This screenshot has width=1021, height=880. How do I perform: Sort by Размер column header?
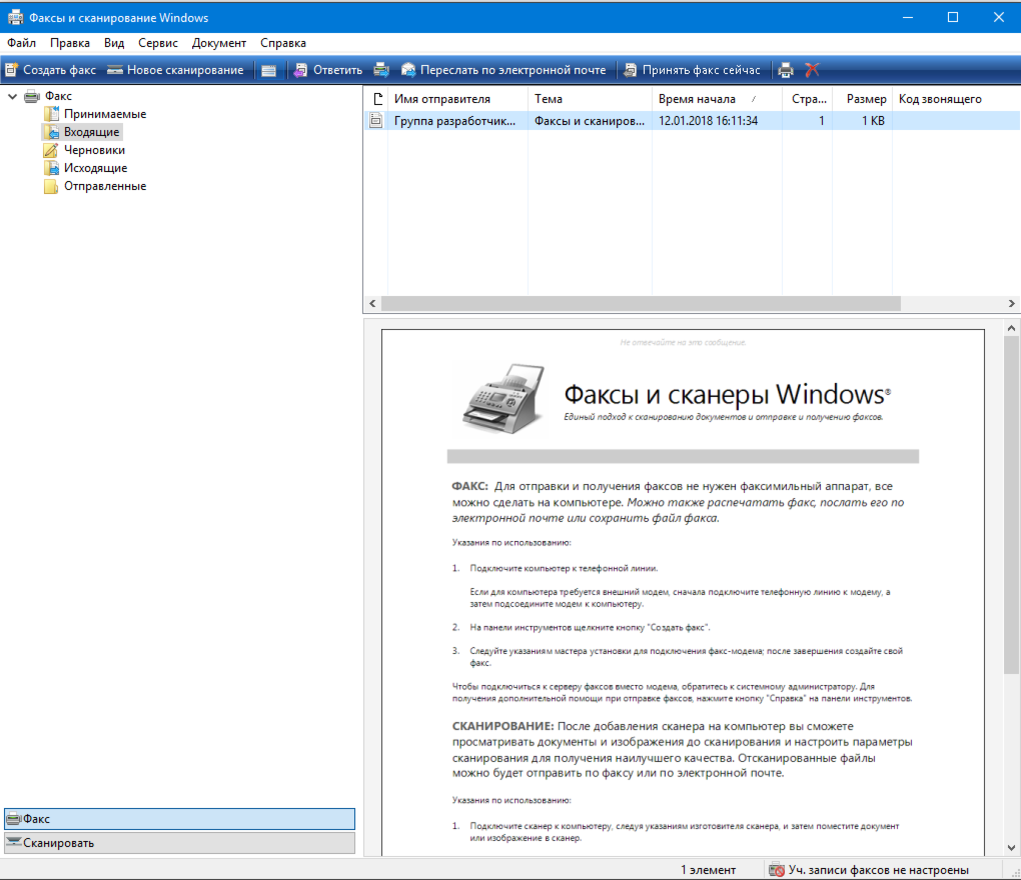pos(861,99)
